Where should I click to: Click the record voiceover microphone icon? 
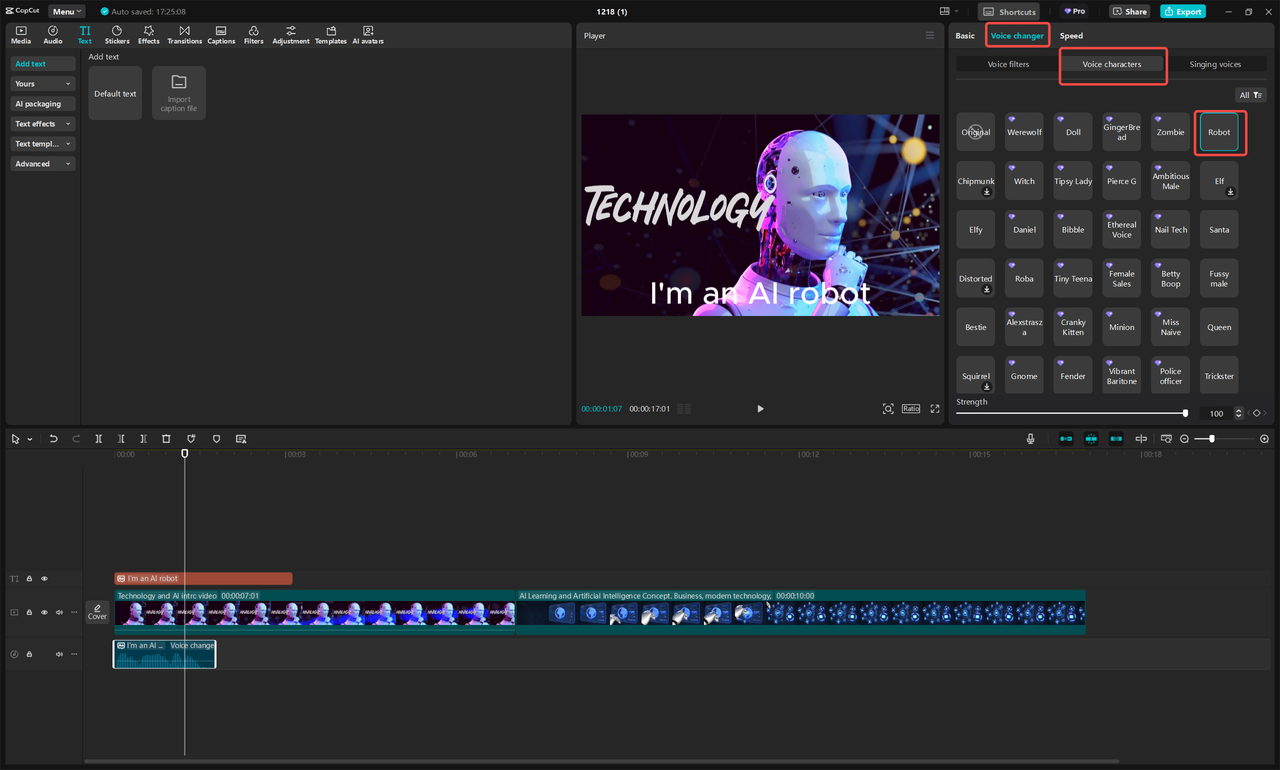(x=1031, y=439)
